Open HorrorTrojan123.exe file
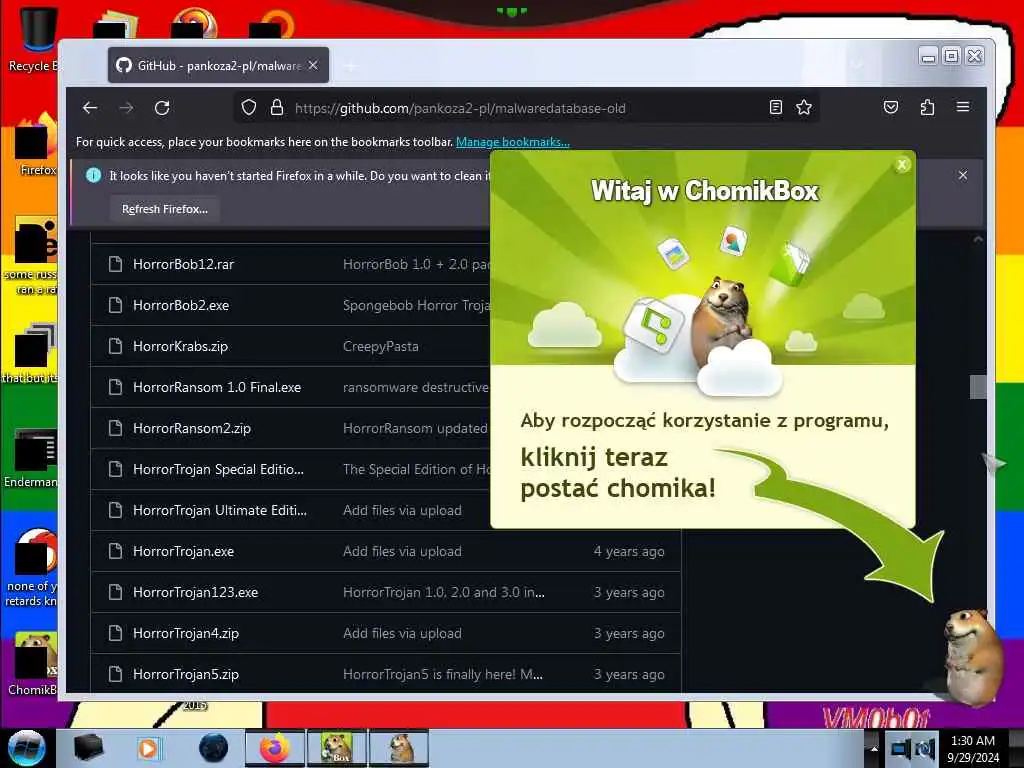 195,592
